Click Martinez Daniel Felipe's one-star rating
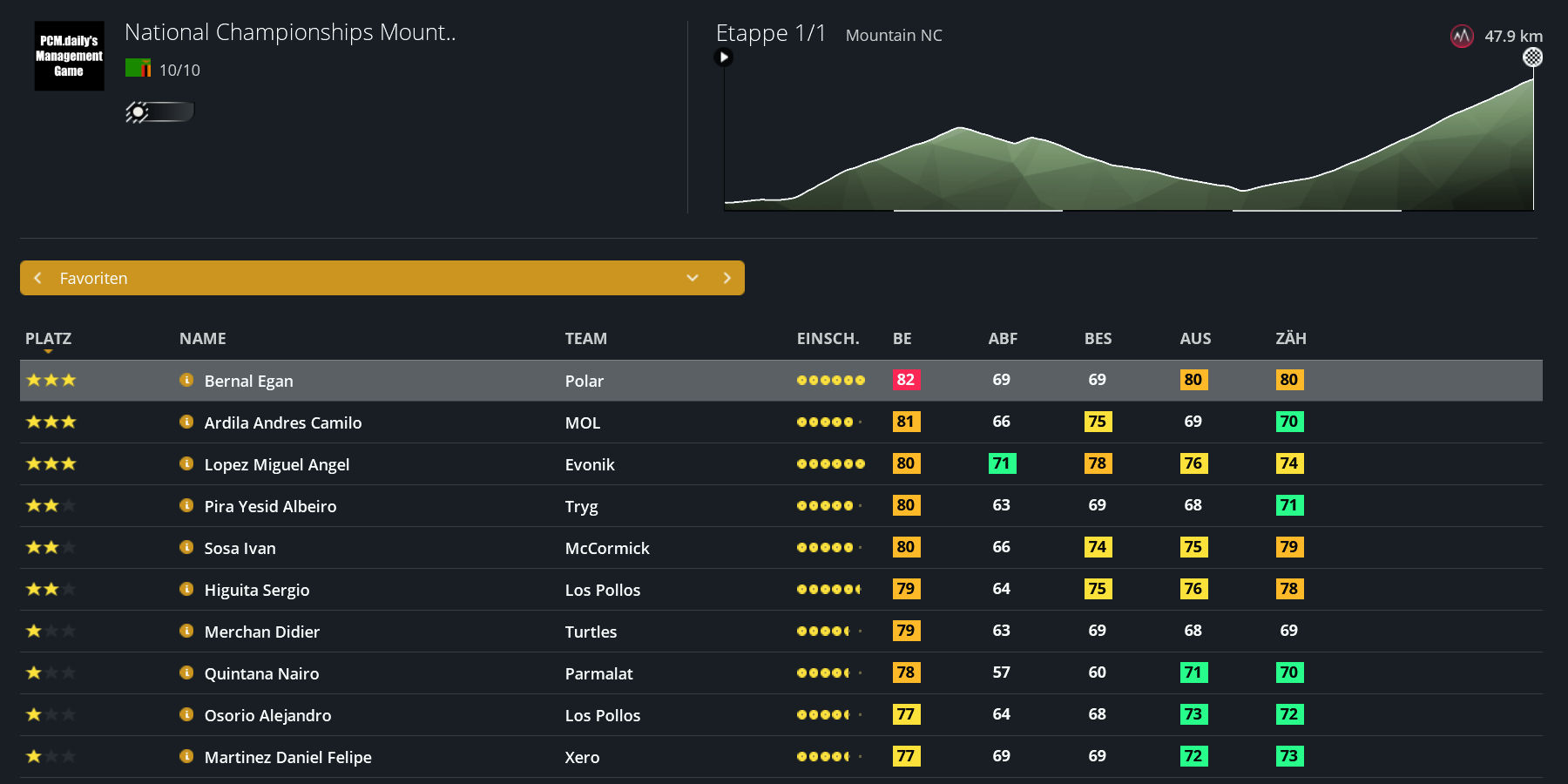This screenshot has height=784, width=1568. [51, 756]
